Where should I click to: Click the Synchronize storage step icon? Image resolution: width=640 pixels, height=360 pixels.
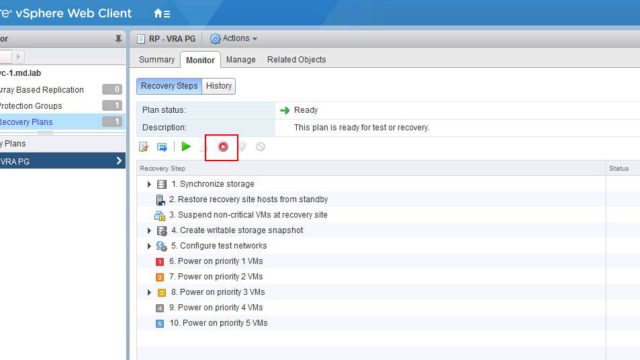(x=162, y=184)
